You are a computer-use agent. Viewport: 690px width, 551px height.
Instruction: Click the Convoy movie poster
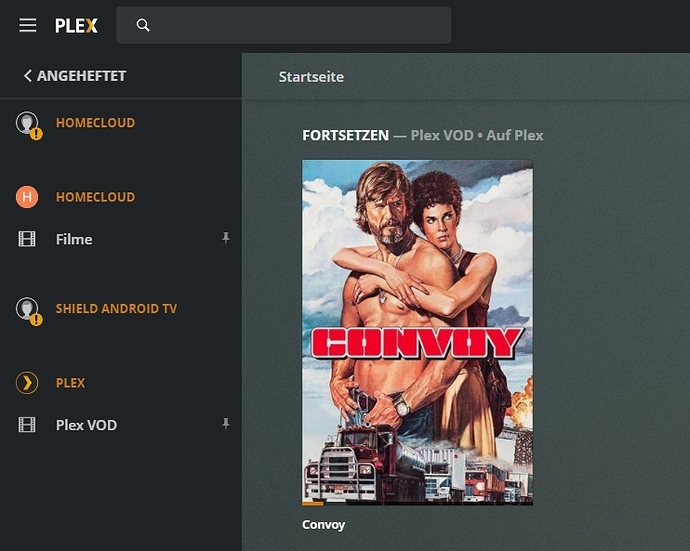click(x=417, y=333)
